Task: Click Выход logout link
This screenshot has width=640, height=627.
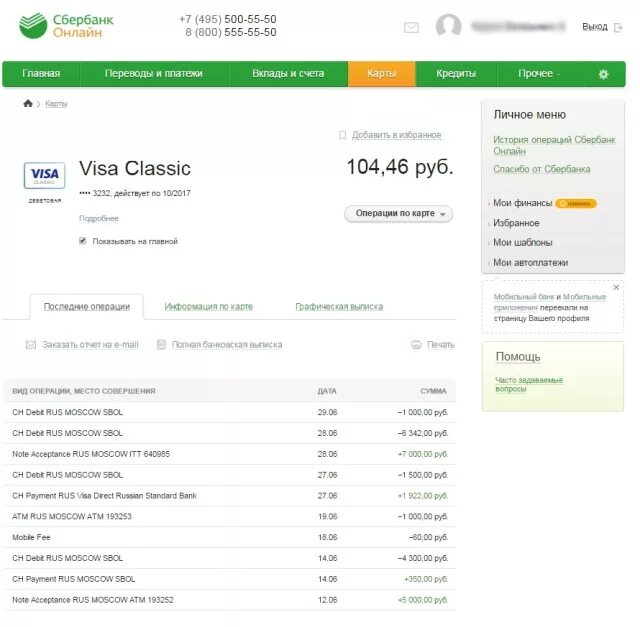Action: [x=595, y=27]
